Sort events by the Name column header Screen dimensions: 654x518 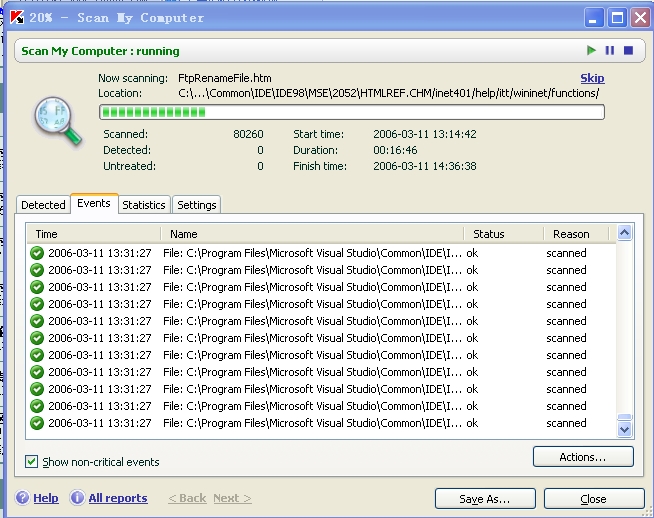312,234
